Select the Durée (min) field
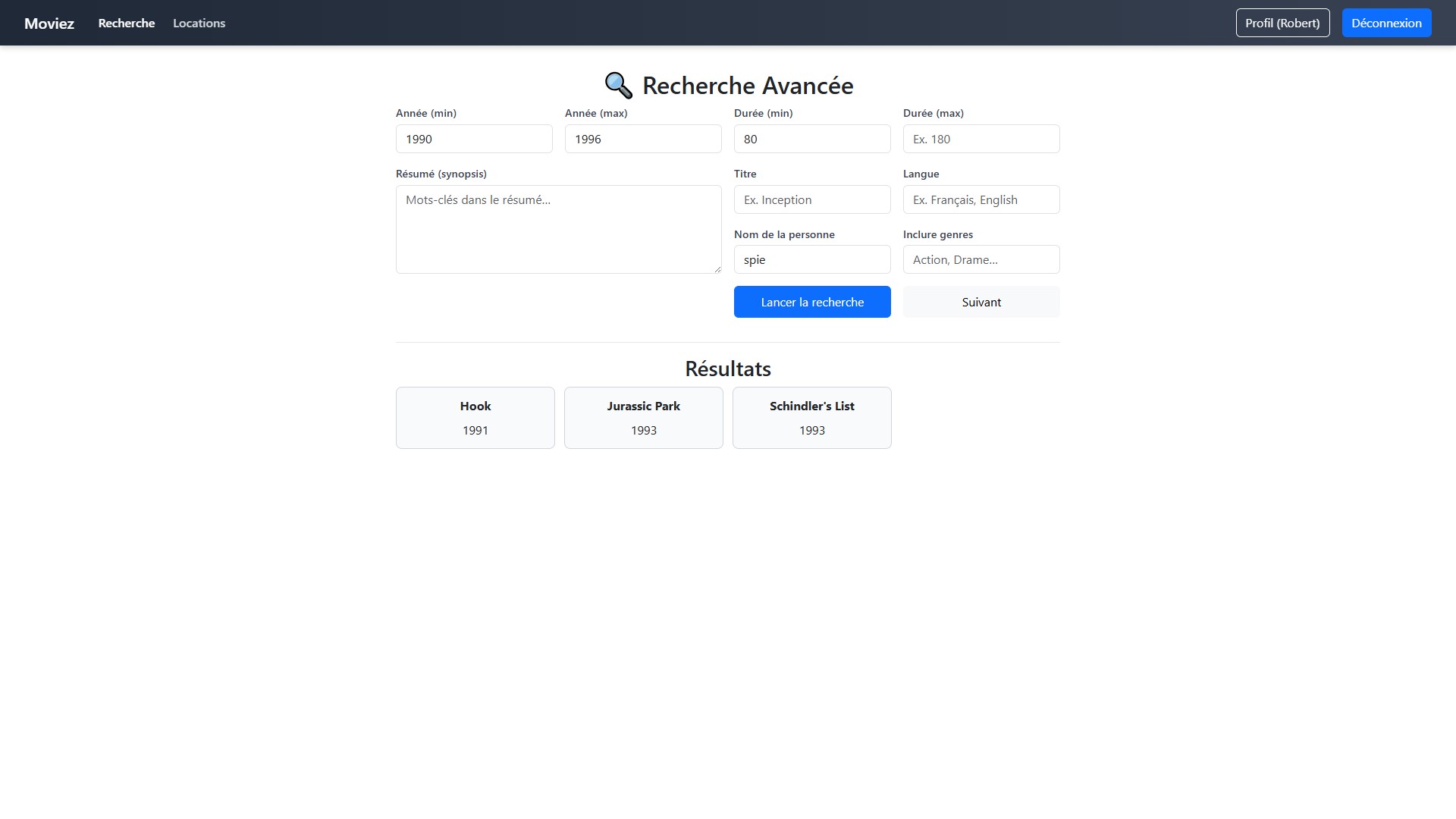Image resolution: width=1456 pixels, height=819 pixels. tap(812, 140)
